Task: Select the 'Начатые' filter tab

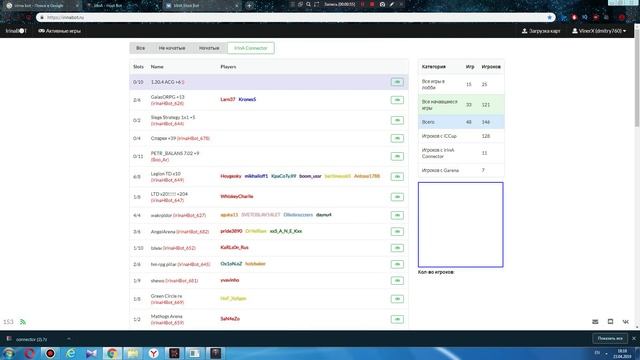Action: (209, 48)
